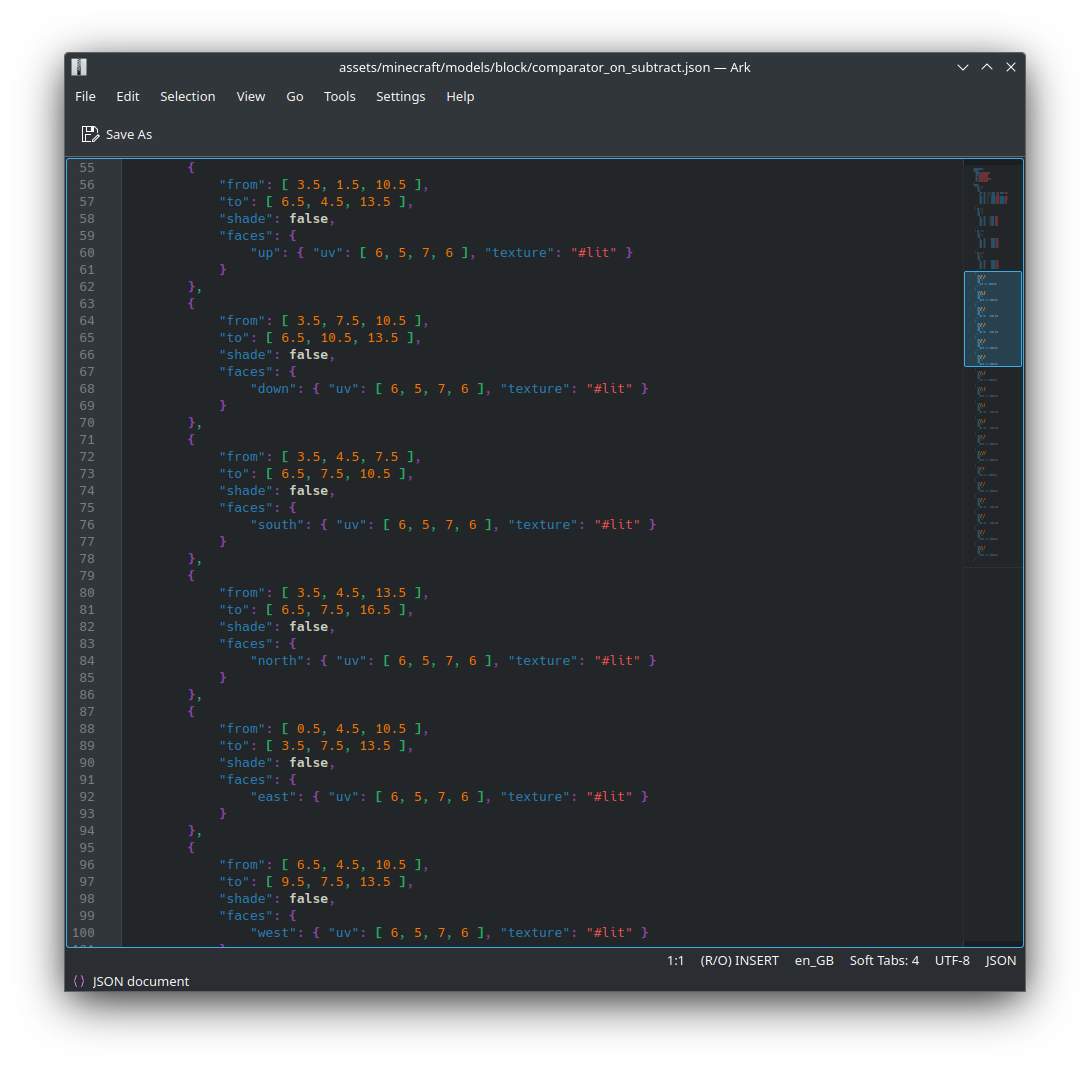The height and width of the screenshot is (1068, 1090).
Task: Open the en_GB language selector
Action: pos(814,960)
